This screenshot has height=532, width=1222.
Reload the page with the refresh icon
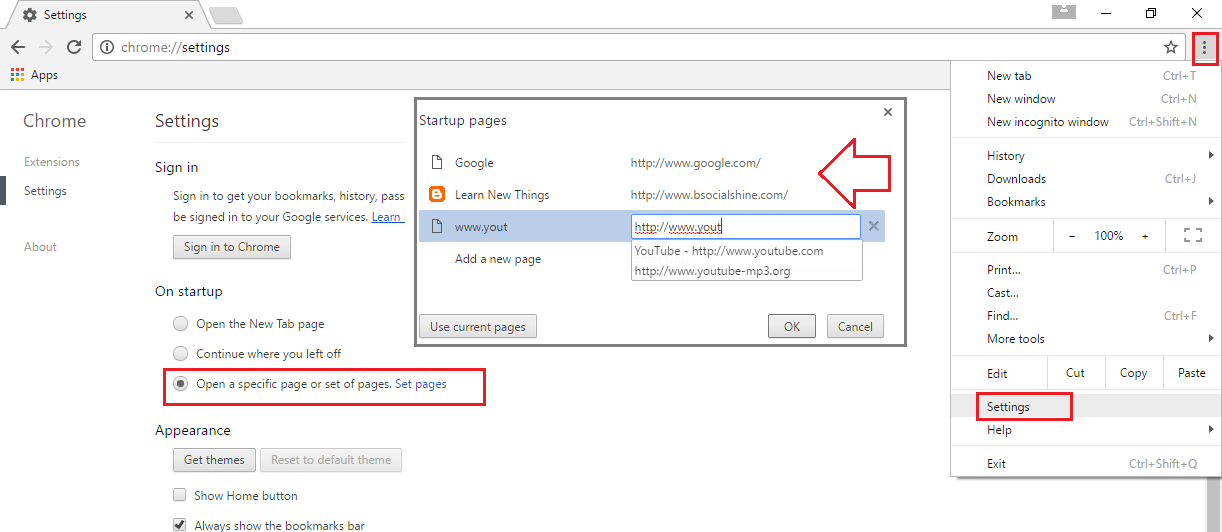[74, 47]
